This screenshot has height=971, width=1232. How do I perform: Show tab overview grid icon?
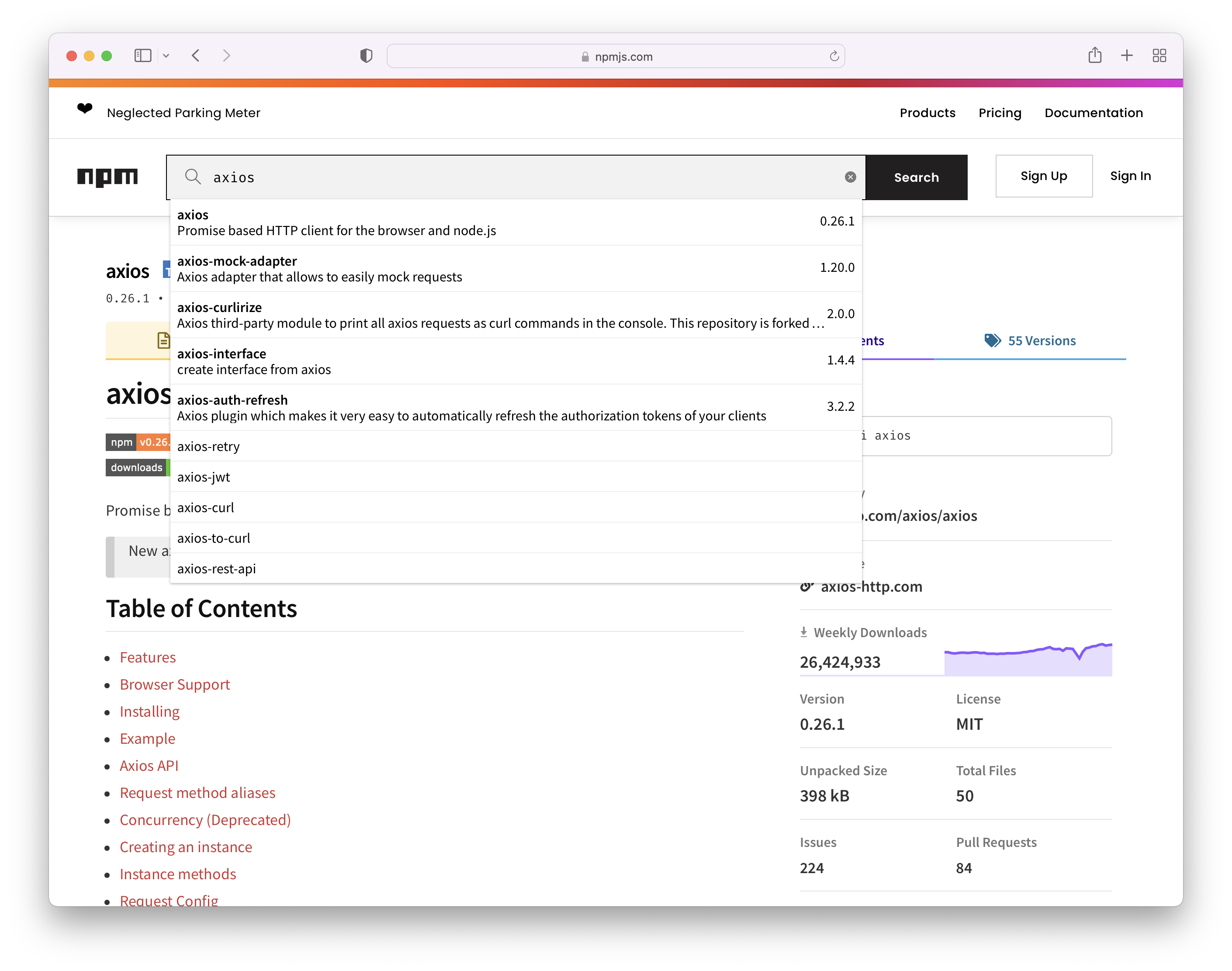1159,55
